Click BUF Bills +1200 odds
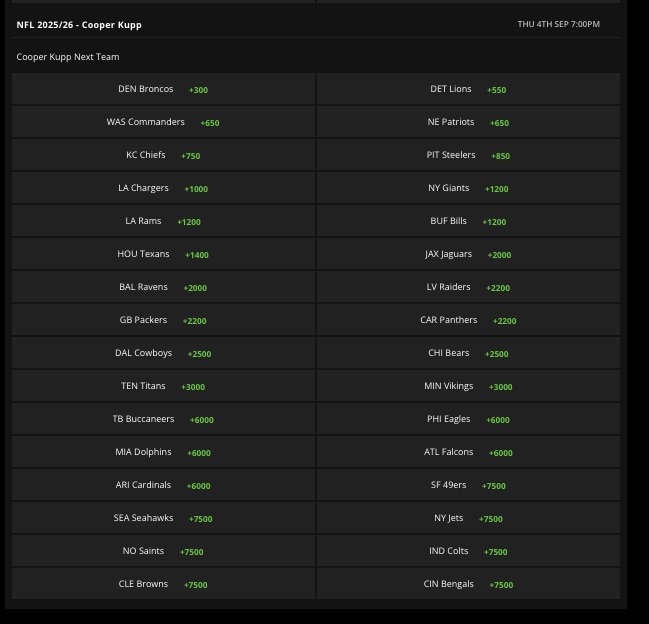The width and height of the screenshot is (649, 624). pyautogui.click(x=468, y=221)
